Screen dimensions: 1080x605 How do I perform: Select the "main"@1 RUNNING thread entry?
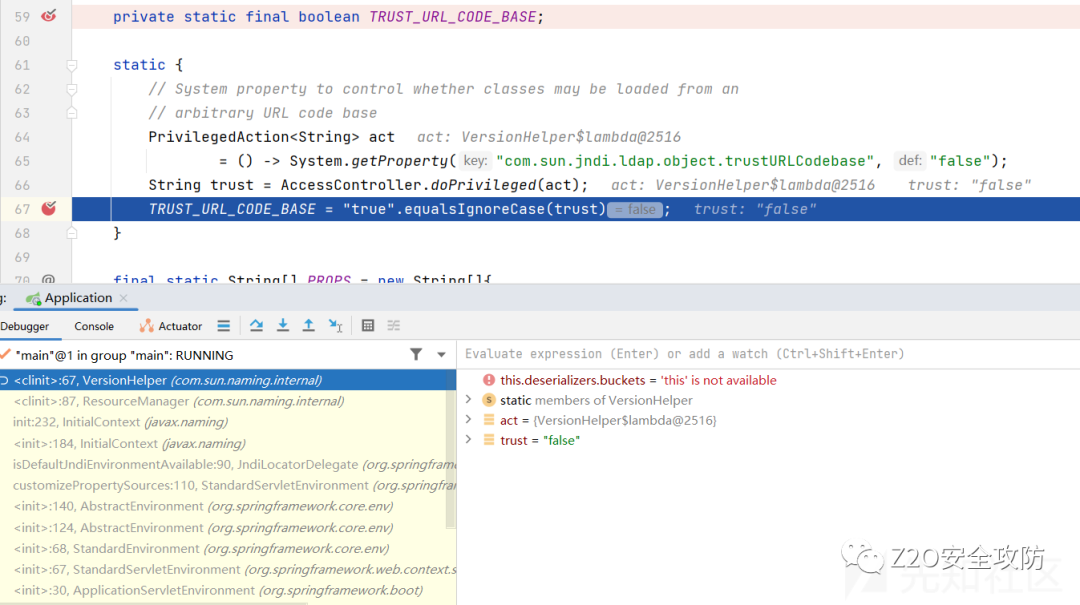click(124, 356)
